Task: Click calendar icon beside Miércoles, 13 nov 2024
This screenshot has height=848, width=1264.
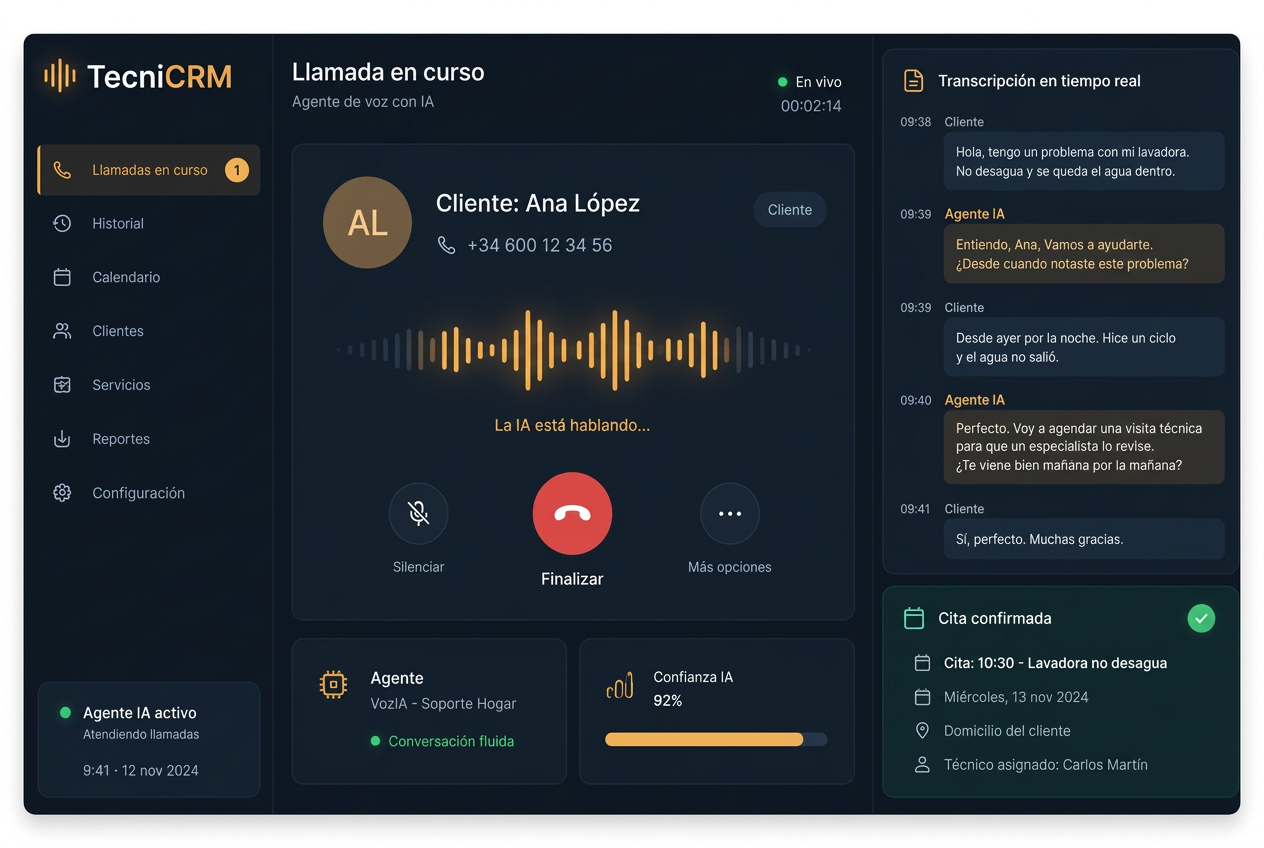Action: click(x=922, y=697)
